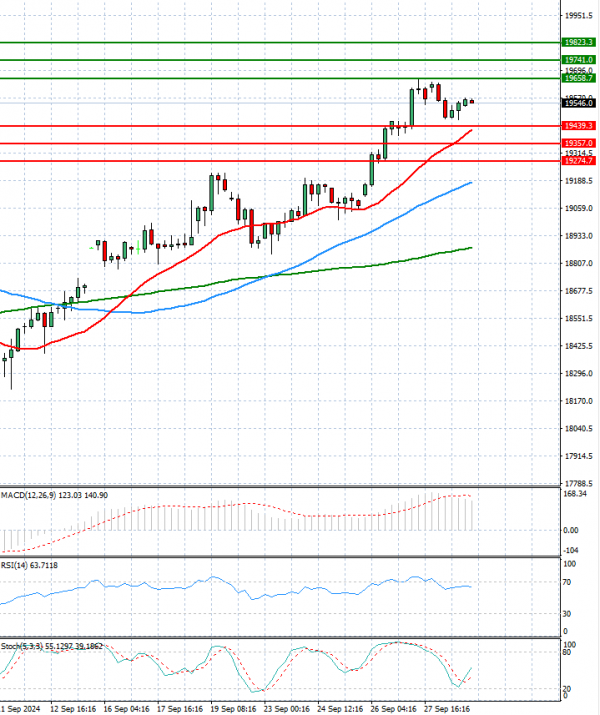Click the 168.34 MACD scale value
The height and width of the screenshot is (715, 600).
coord(575,494)
